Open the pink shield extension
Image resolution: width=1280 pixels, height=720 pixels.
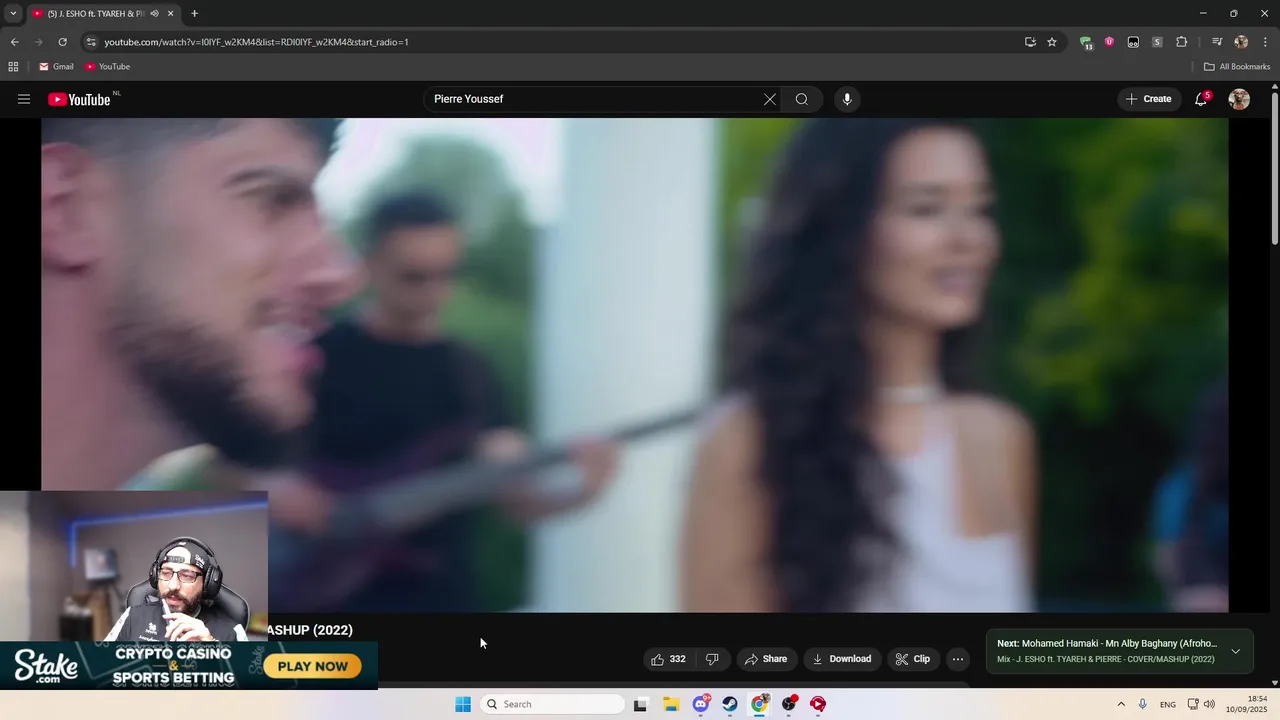click(x=1109, y=42)
